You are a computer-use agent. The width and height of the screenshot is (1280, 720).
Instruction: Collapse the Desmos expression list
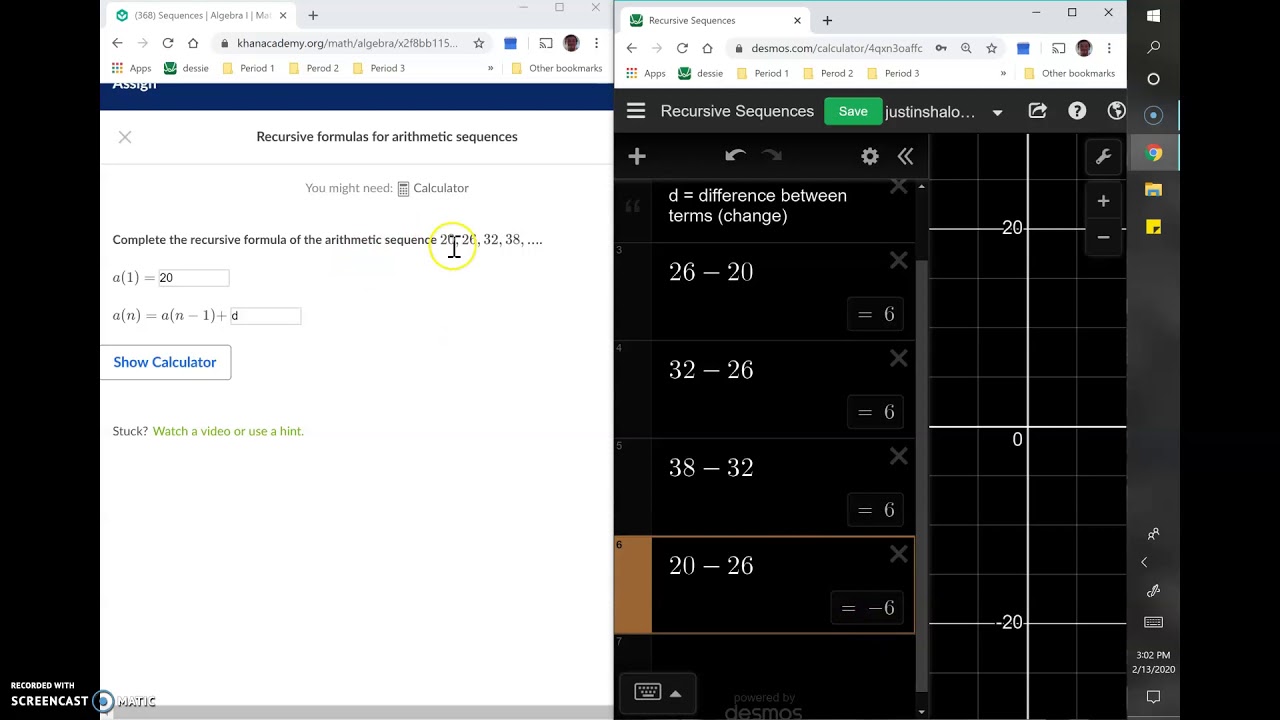coord(905,156)
